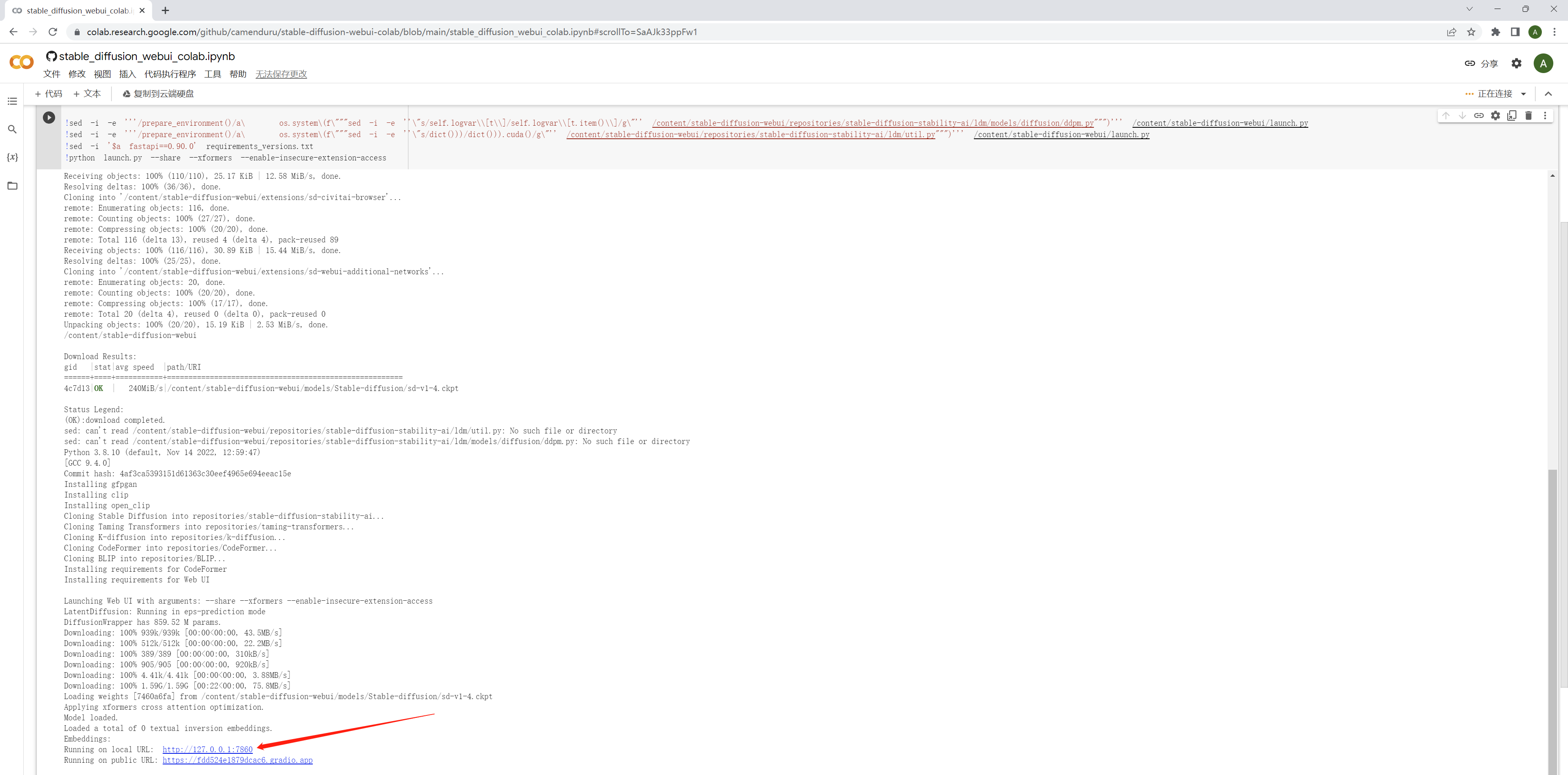Move cell up arrow in cell toolbar

click(1445, 115)
